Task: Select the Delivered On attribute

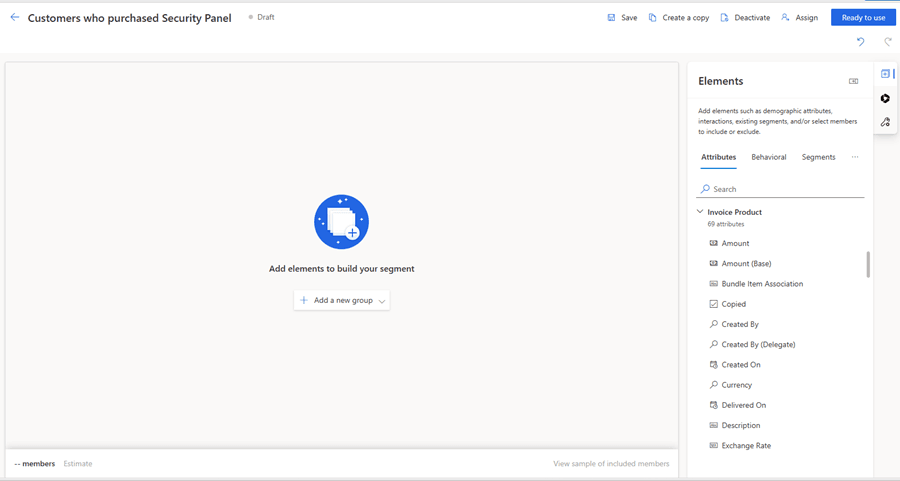Action: 743,405
